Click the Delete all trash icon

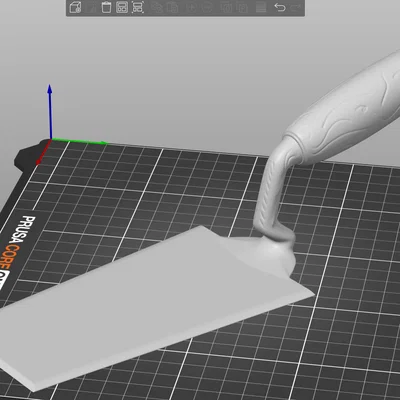point(106,7)
